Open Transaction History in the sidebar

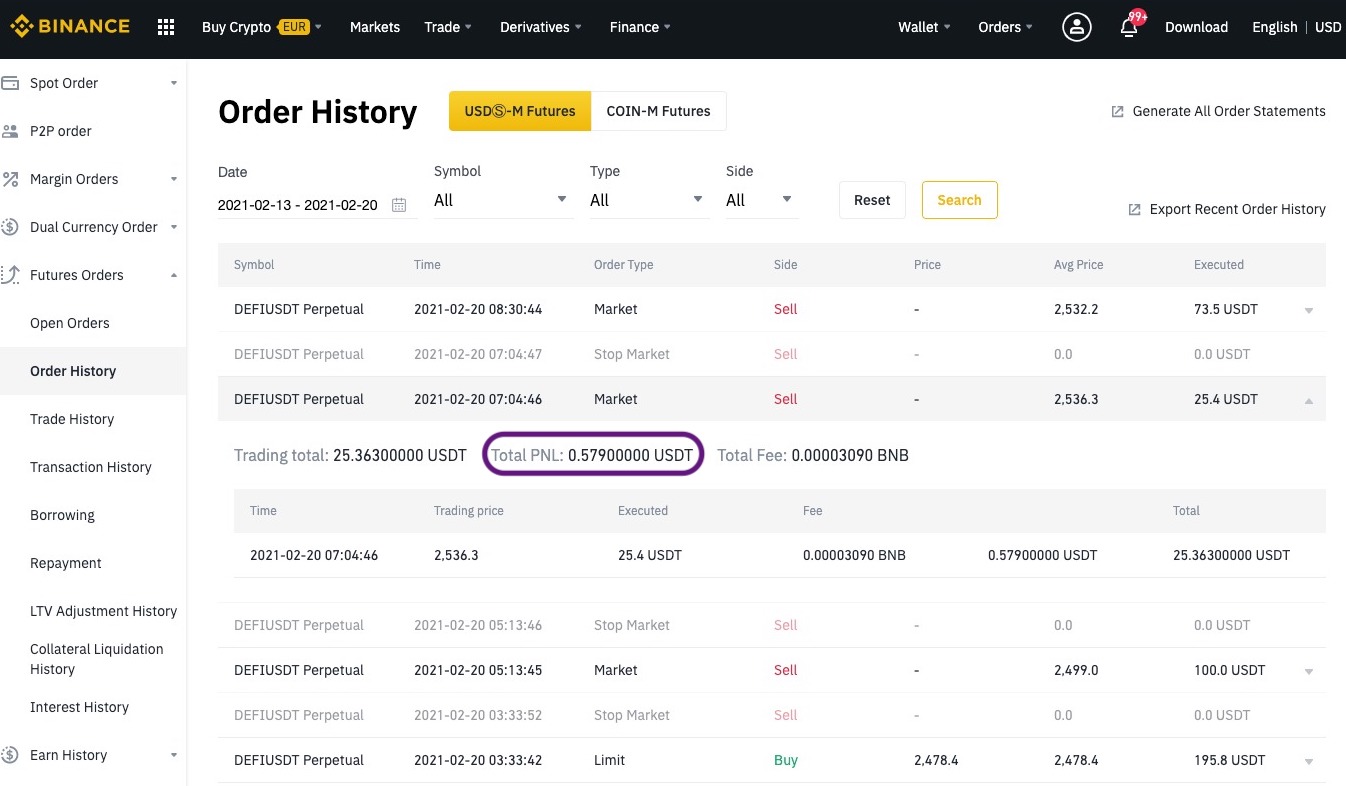91,467
